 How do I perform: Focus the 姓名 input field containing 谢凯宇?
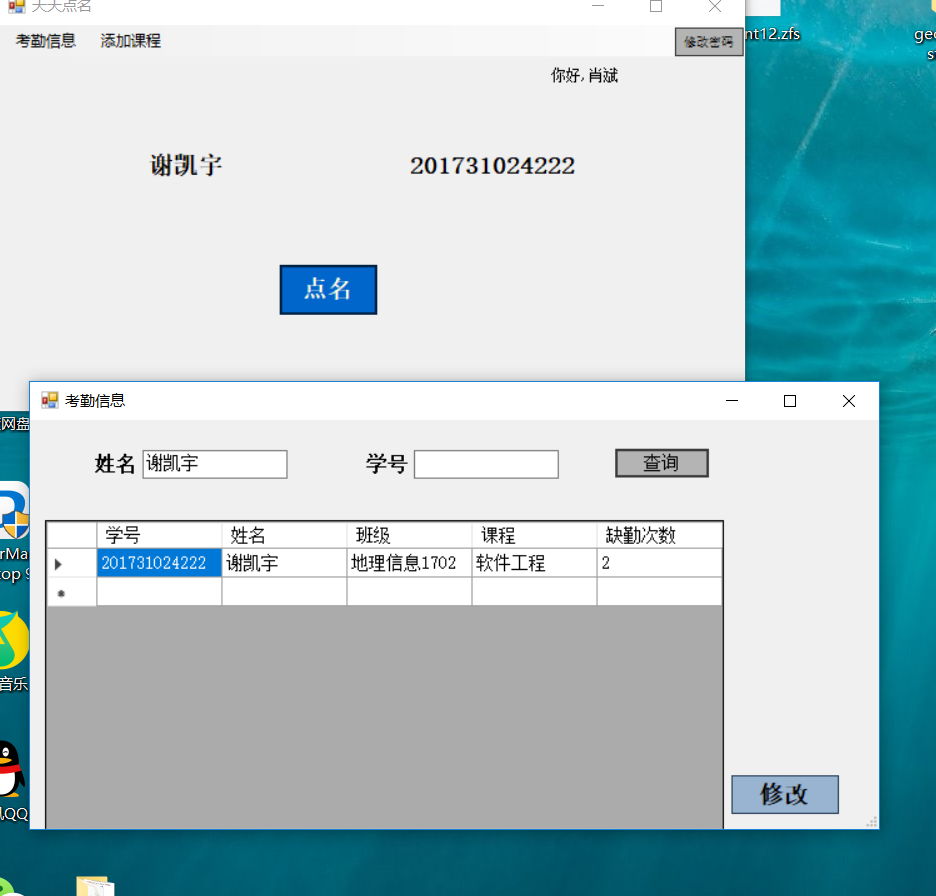tap(215, 464)
